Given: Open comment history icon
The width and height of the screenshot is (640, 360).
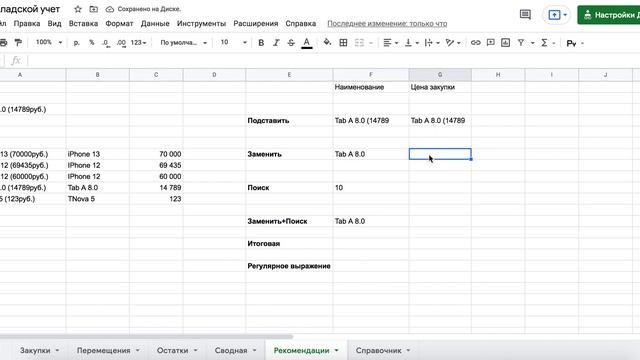Looking at the screenshot, I should point(525,15).
